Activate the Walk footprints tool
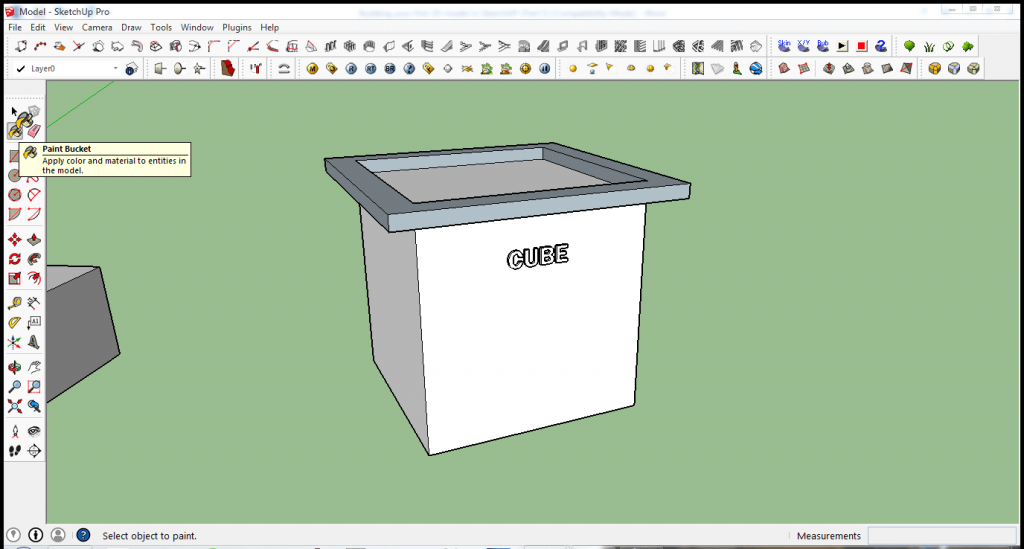 [x=14, y=450]
